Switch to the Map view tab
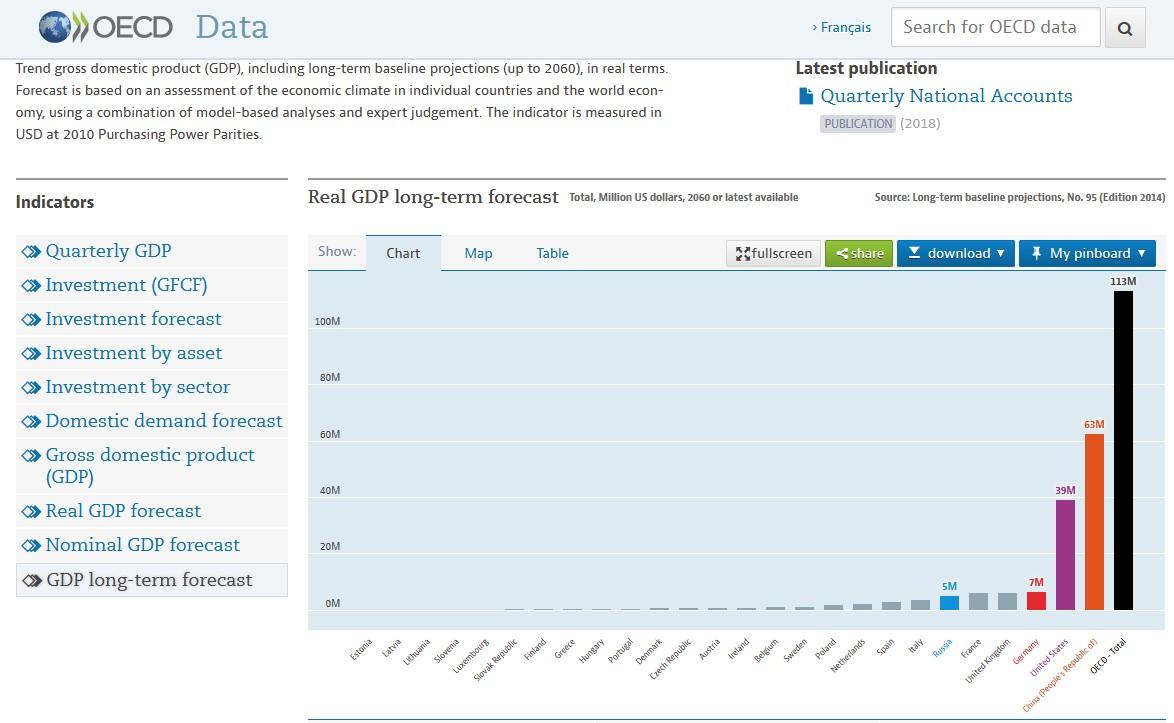Image resolution: width=1174 pixels, height=723 pixels. pyautogui.click(x=478, y=253)
